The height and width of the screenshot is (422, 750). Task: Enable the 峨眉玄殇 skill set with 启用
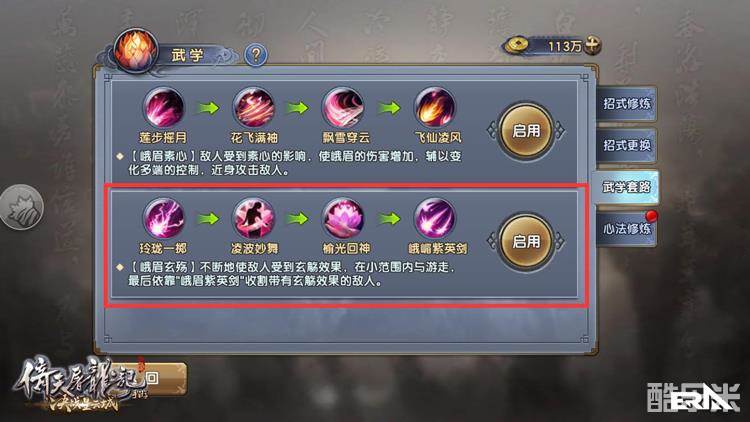[526, 242]
